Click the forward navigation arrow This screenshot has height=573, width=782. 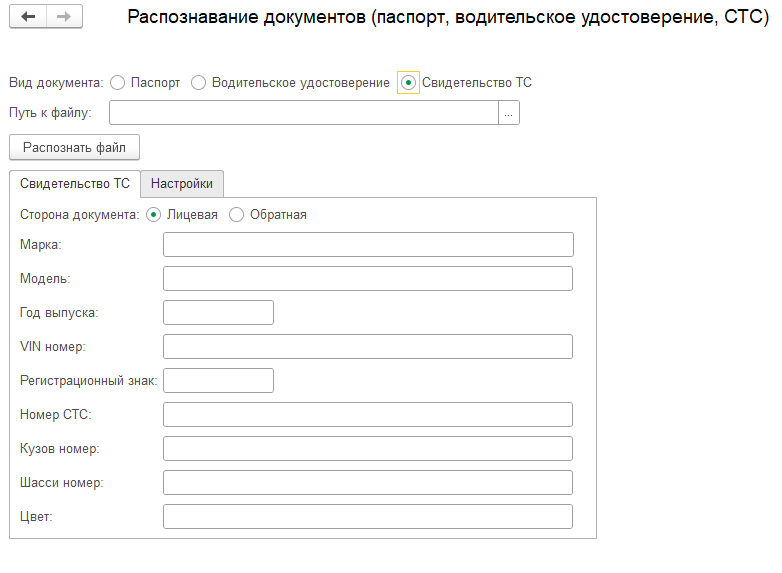pyautogui.click(x=64, y=17)
